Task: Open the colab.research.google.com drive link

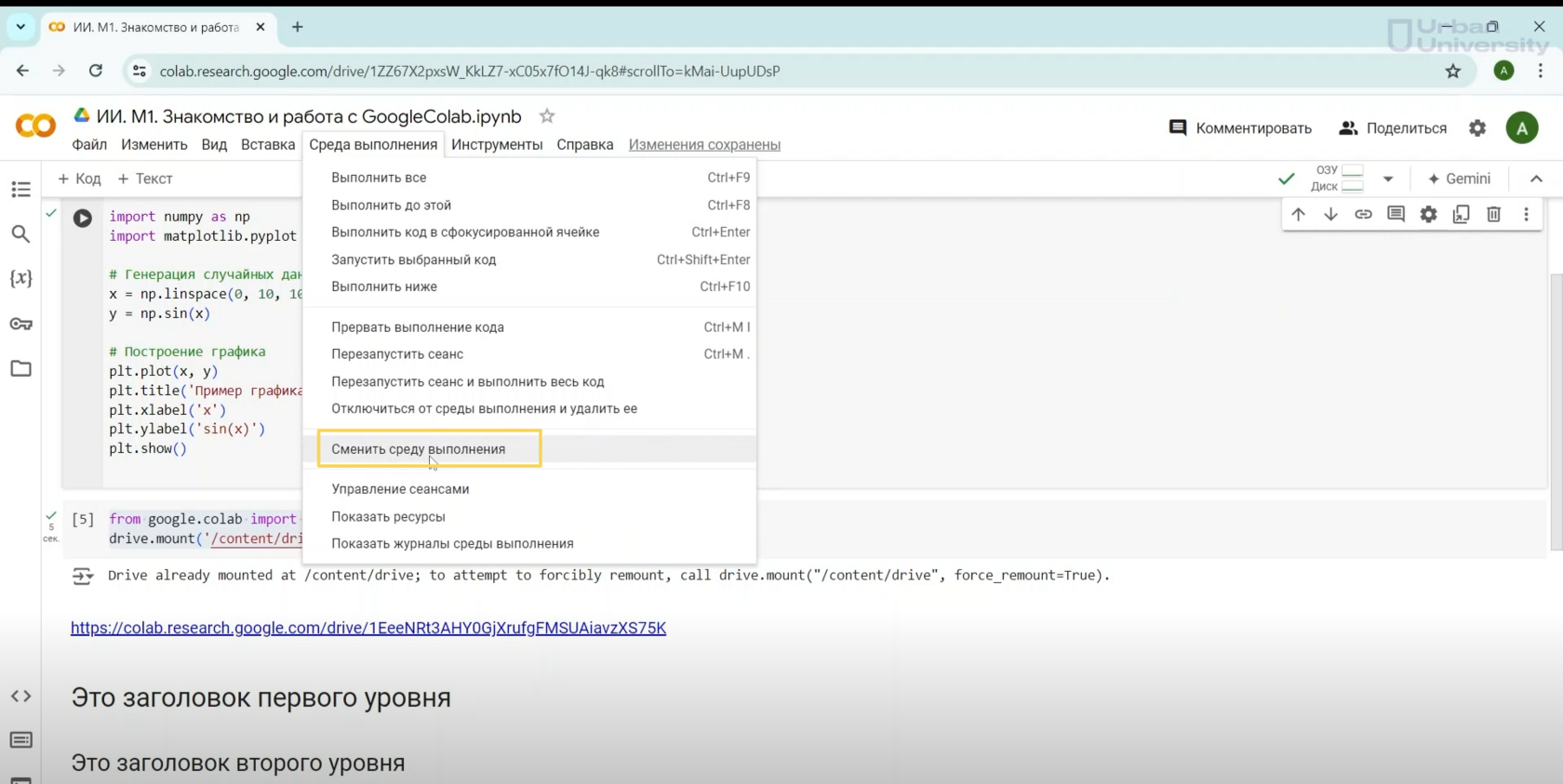Action: click(368, 628)
